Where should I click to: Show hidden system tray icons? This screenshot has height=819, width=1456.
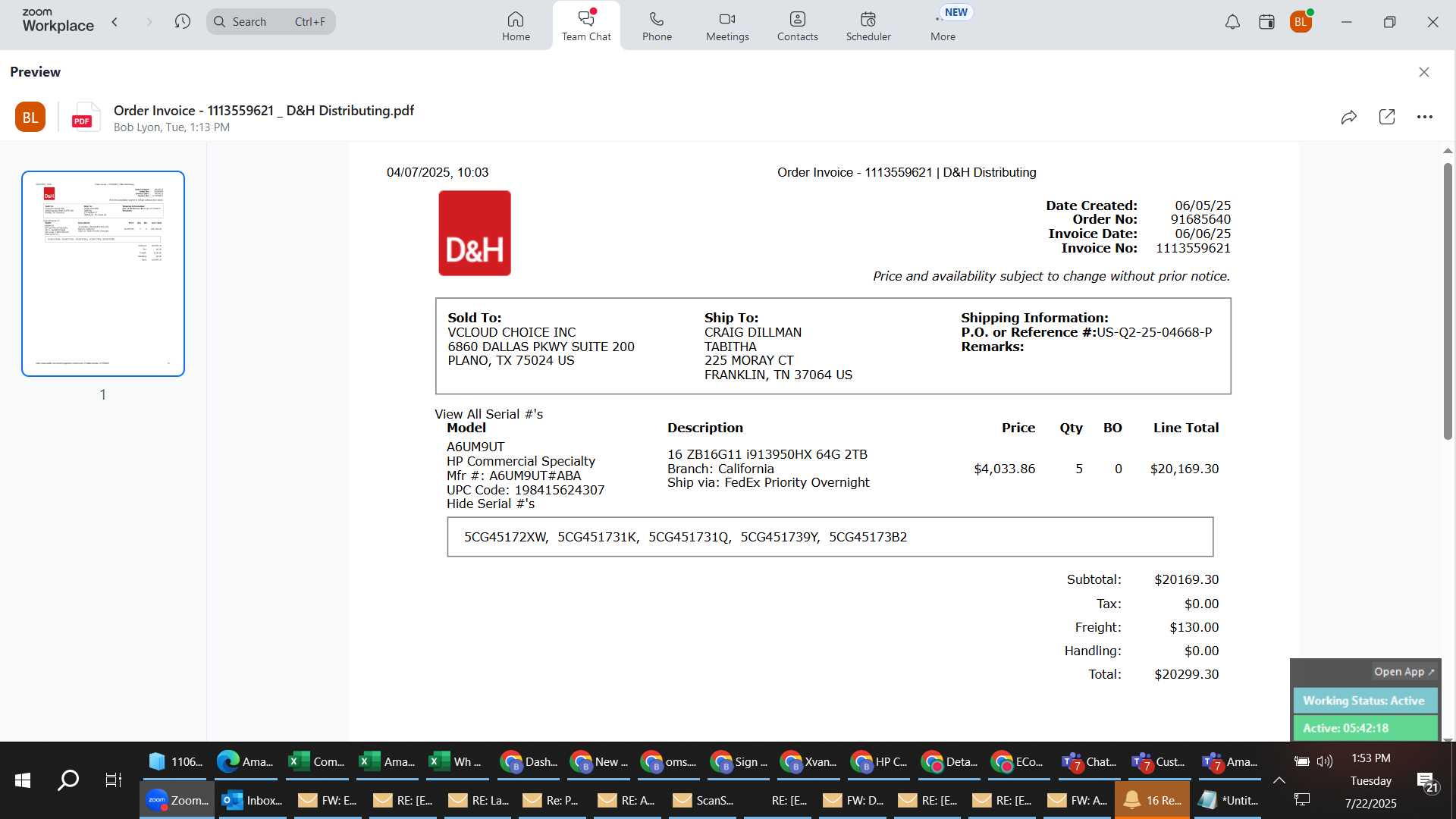coord(1279,780)
